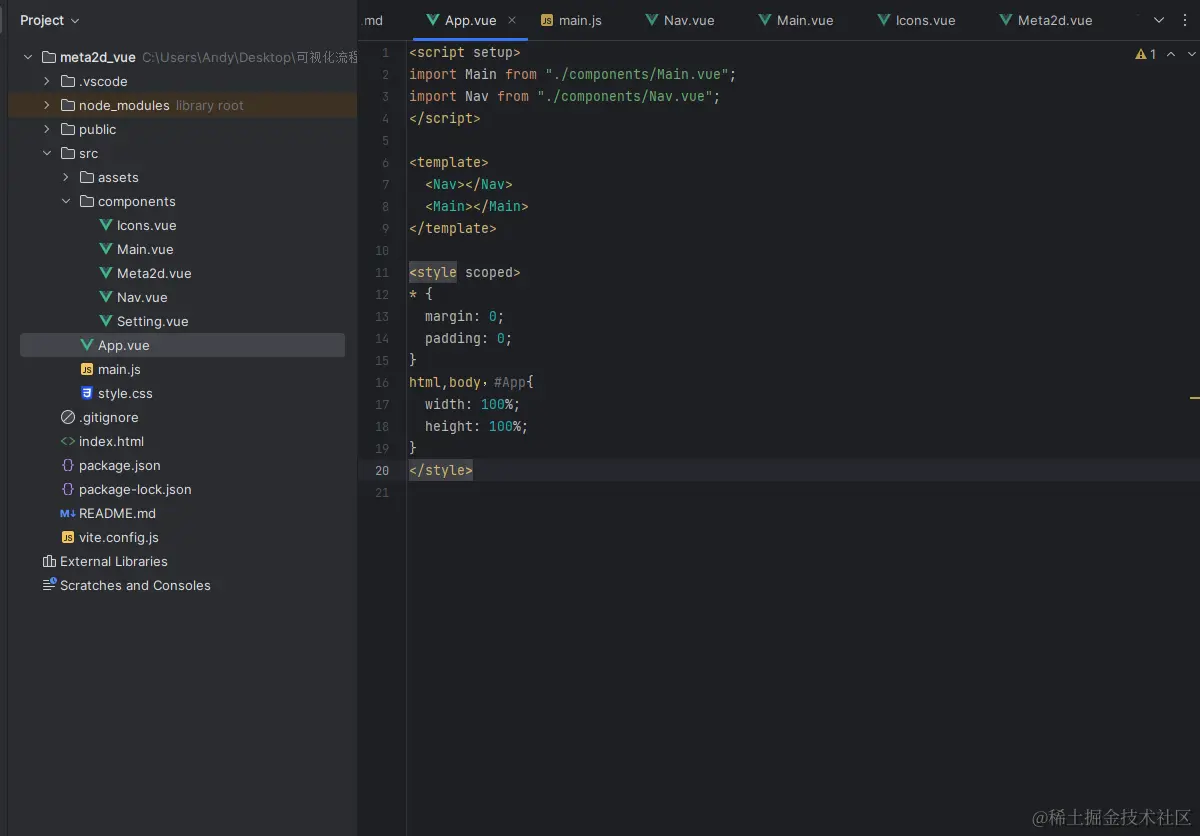Click the CSS icon beside style.css
This screenshot has width=1200, height=836.
(x=87, y=393)
